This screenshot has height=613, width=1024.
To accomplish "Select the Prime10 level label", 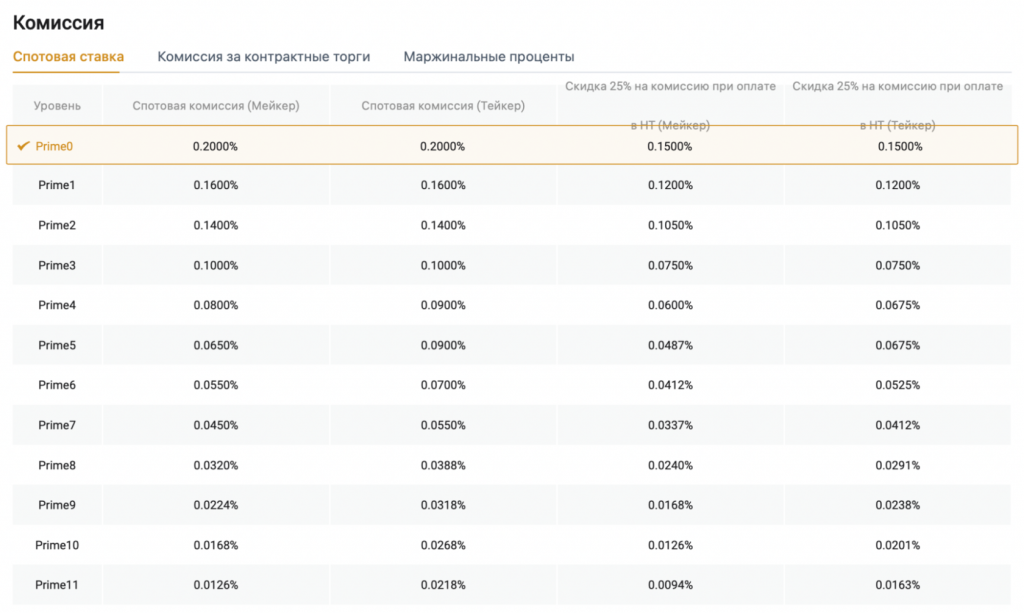I will [x=57, y=545].
